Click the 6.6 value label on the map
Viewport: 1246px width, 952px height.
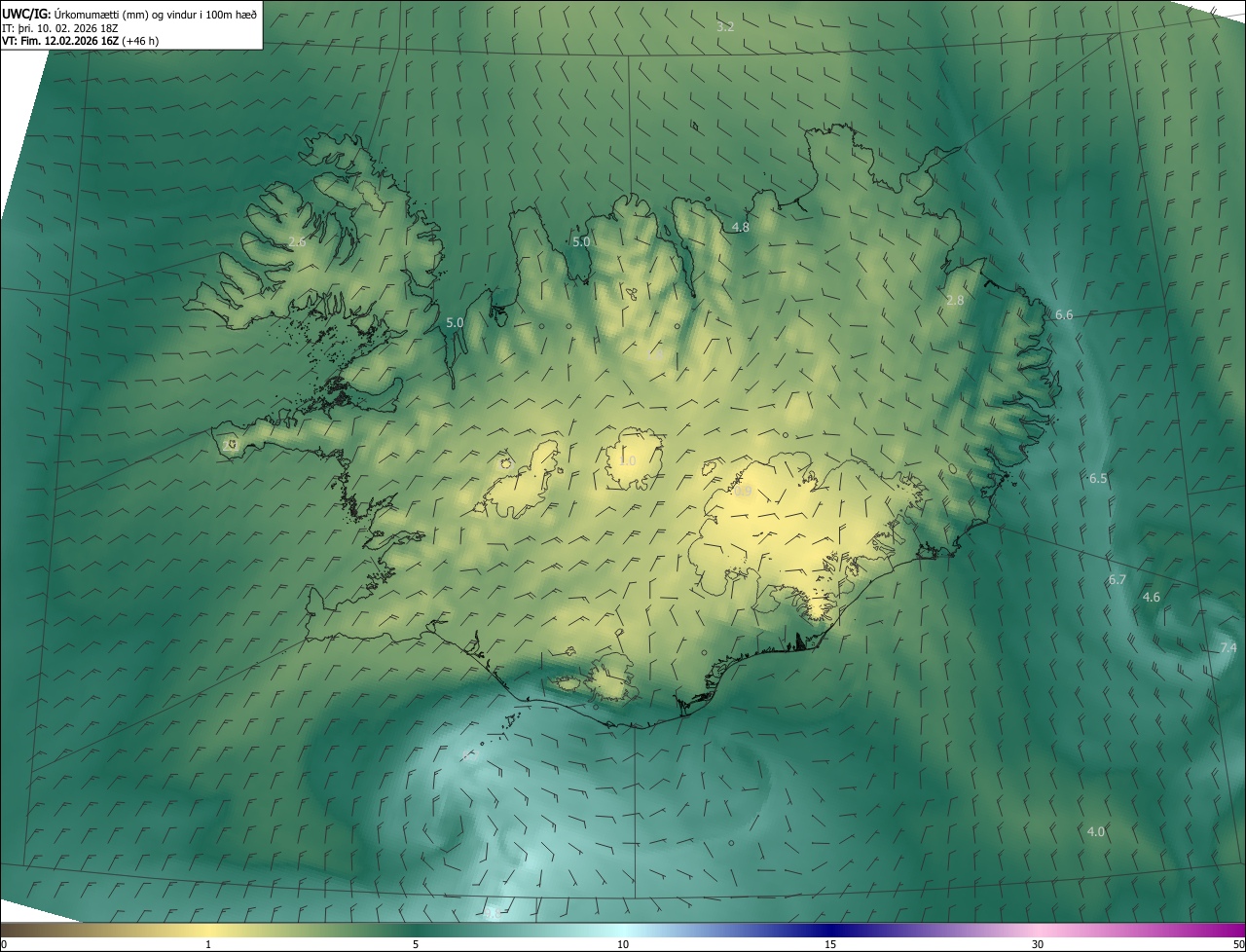click(x=1064, y=314)
